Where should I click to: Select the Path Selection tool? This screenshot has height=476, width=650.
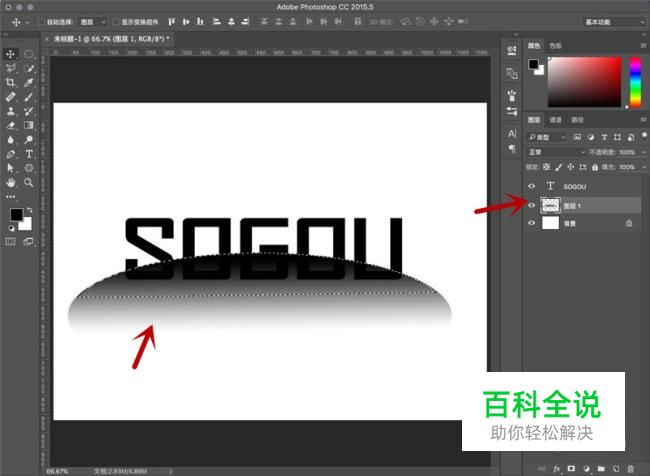(10, 168)
